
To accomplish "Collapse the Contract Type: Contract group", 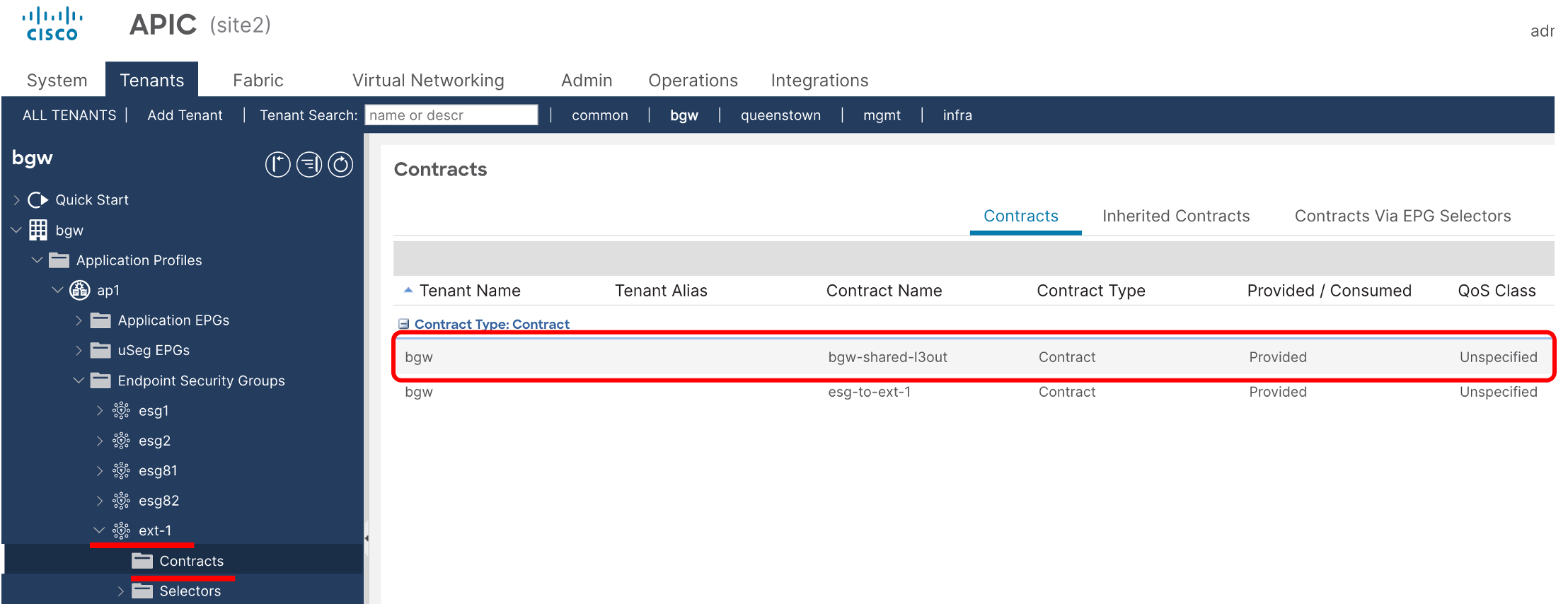I will pos(404,324).
